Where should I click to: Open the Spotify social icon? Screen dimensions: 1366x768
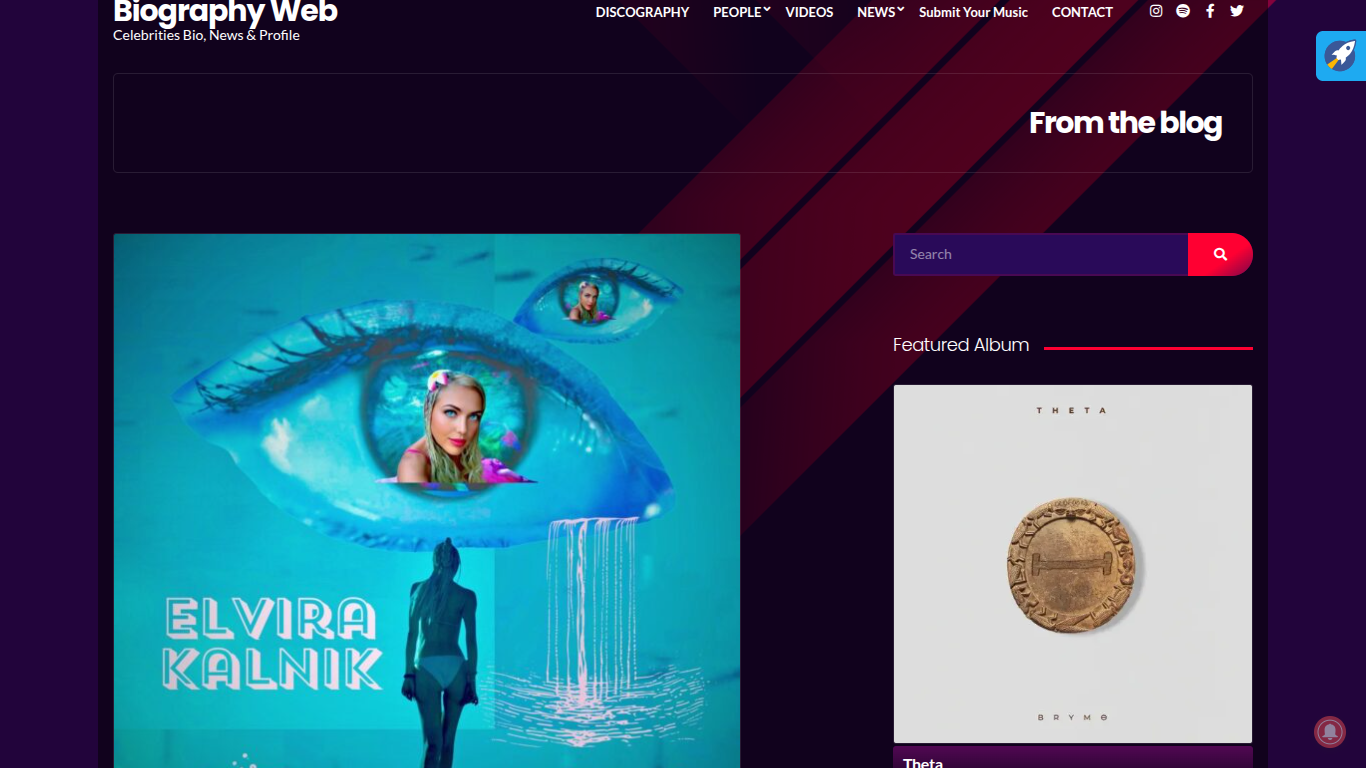tap(1183, 11)
